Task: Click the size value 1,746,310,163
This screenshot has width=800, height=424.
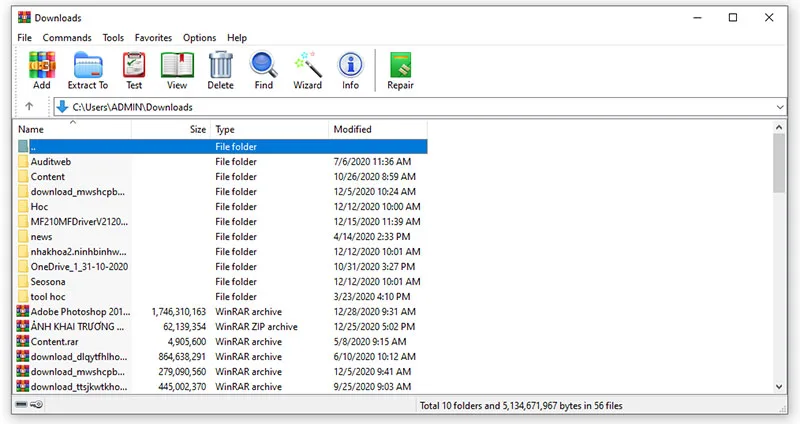Action: click(x=179, y=312)
